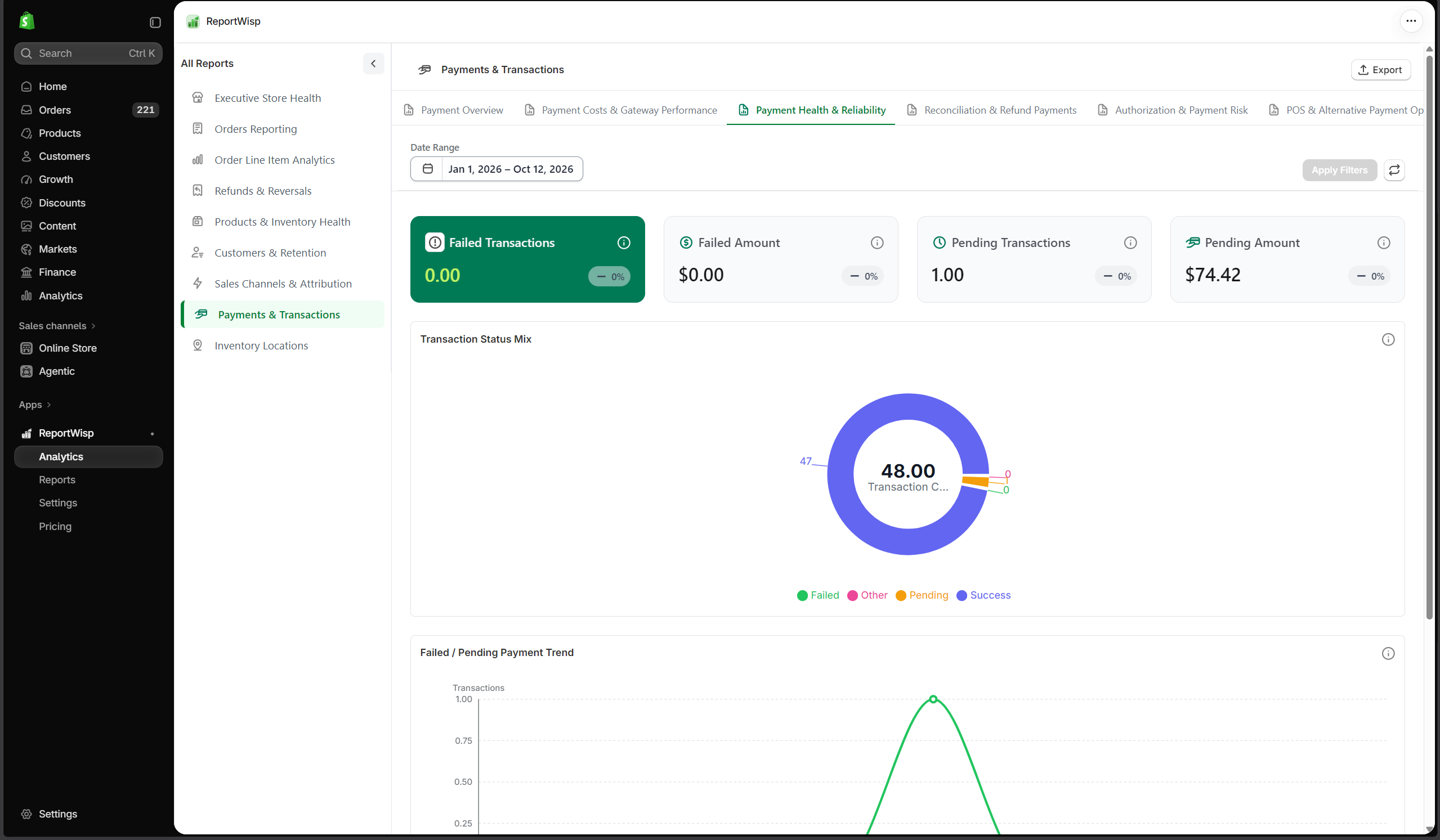Open Transaction Status Mix info icon

[x=1388, y=339]
